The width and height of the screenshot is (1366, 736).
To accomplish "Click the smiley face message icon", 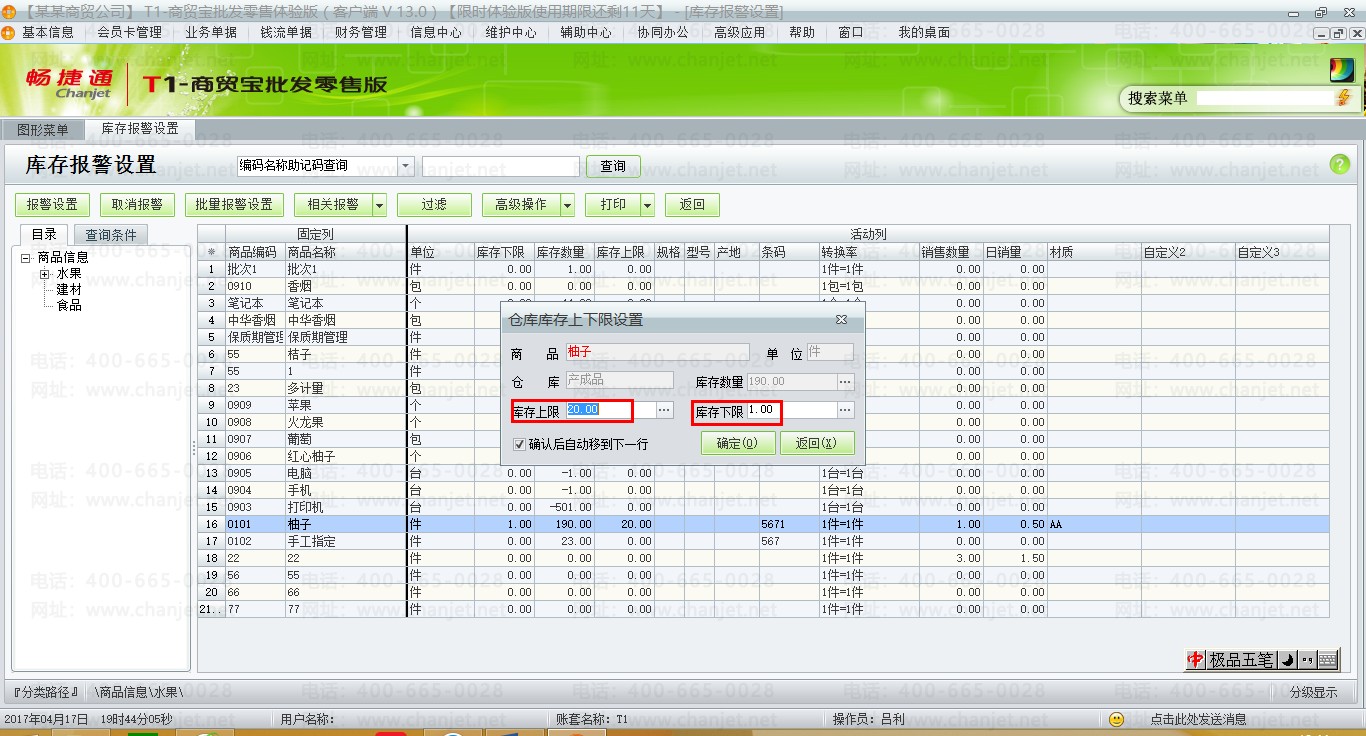I will tap(1117, 719).
